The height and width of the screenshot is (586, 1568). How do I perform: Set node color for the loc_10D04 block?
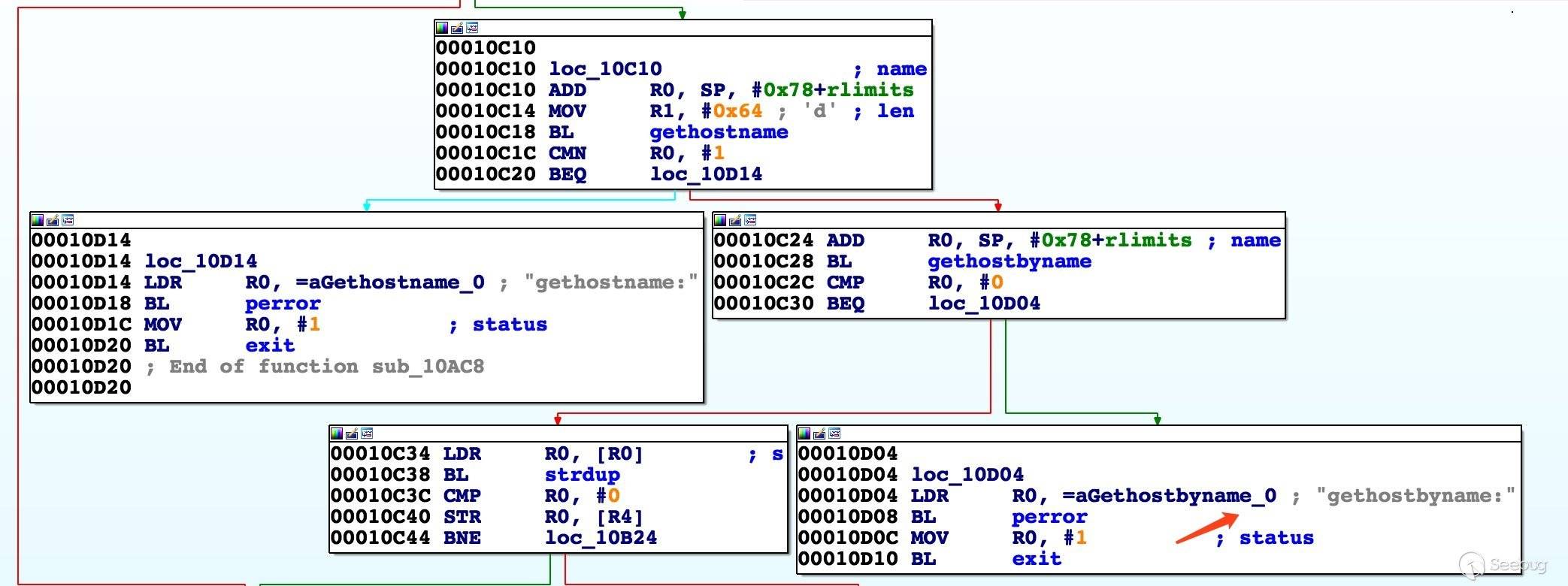[804, 433]
